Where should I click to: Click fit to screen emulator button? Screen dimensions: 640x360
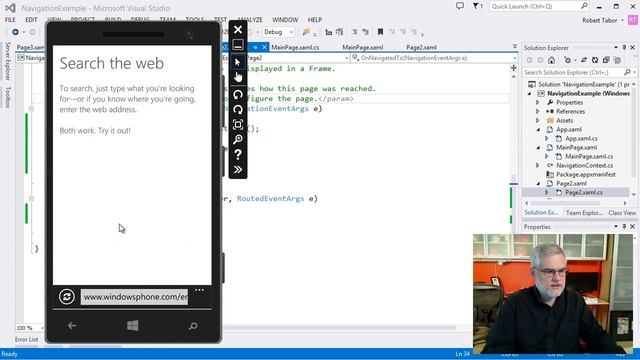[238, 124]
